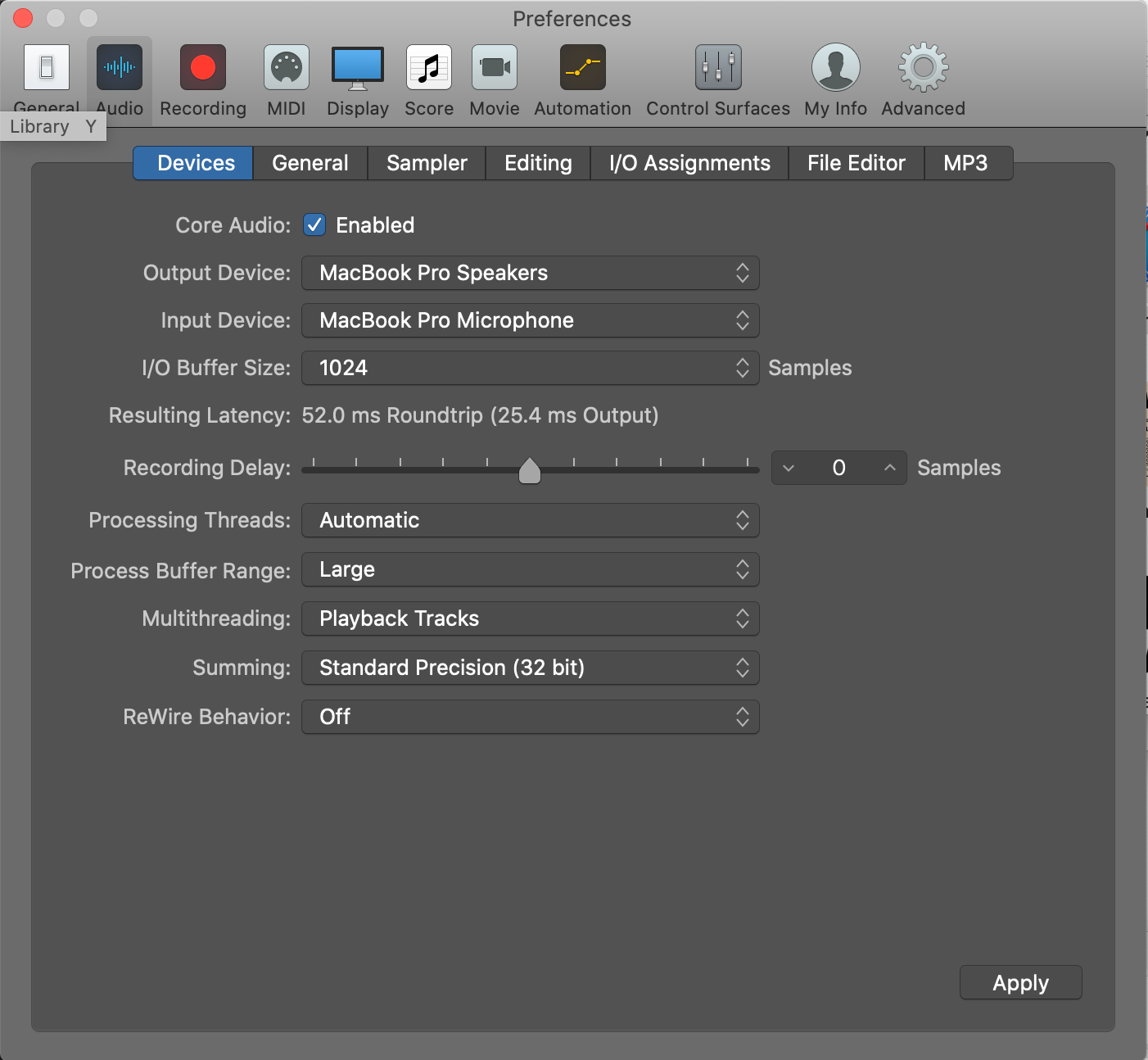Disable the Core Audio Enabled checkbox

coord(314,225)
